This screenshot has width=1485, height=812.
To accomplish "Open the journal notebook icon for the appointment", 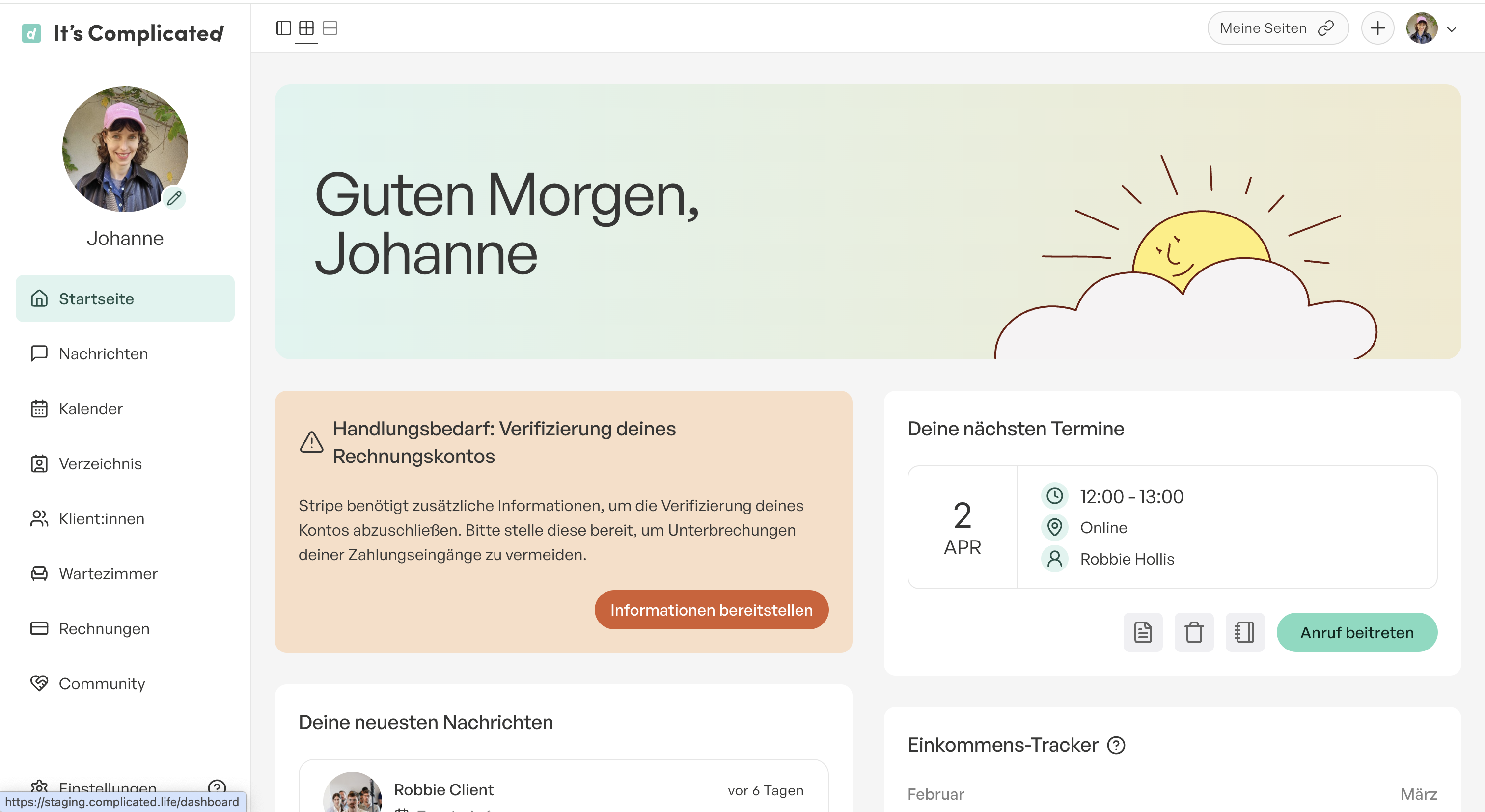I will coord(1244,632).
